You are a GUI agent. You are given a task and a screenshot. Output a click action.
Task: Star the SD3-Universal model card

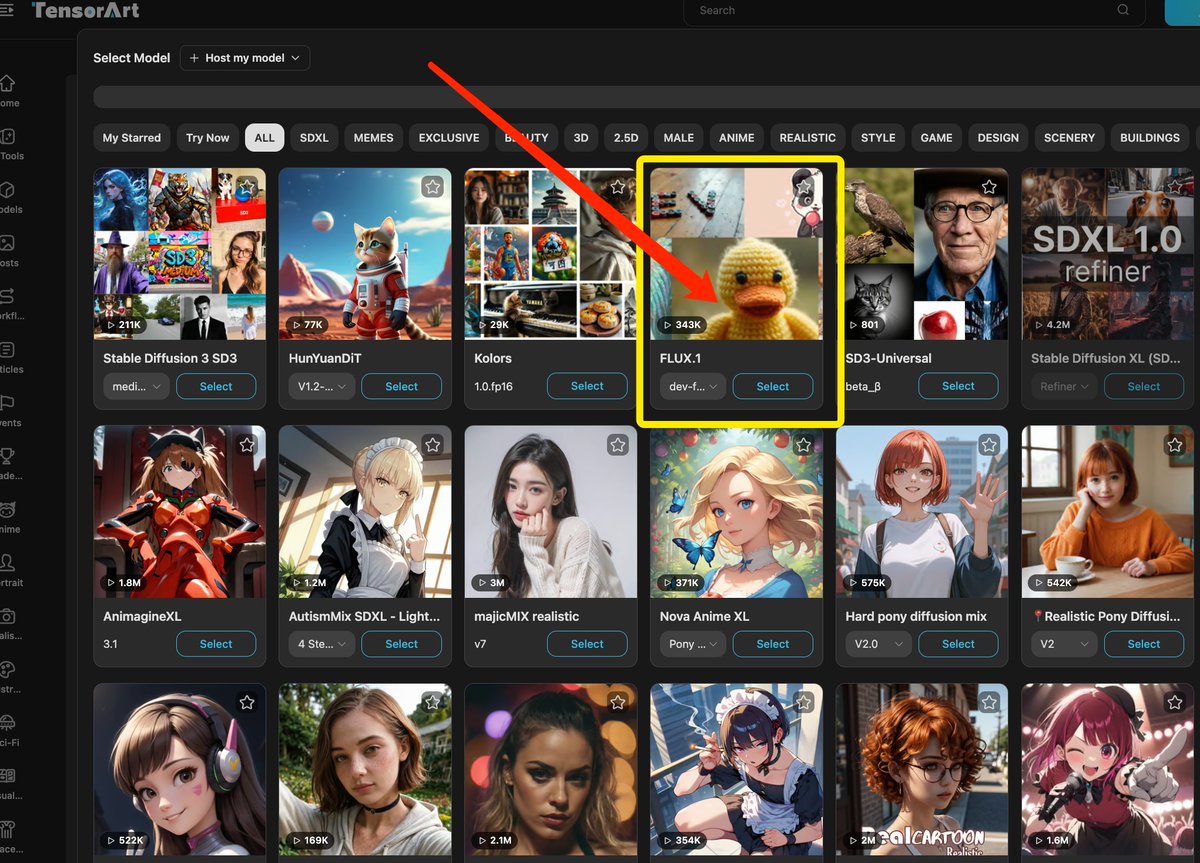pyautogui.click(x=989, y=187)
